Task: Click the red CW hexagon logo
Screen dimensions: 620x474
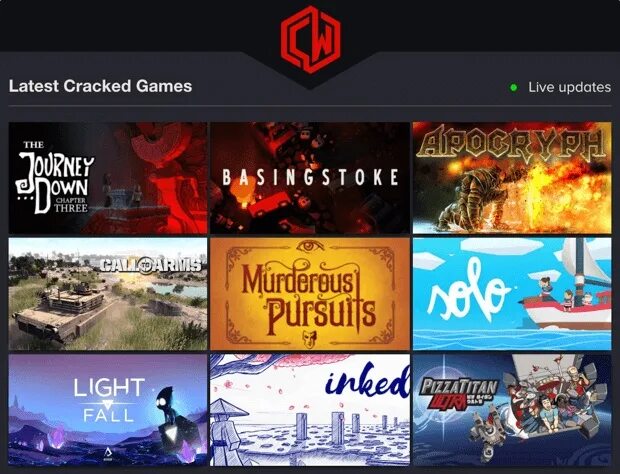Action: (310, 39)
